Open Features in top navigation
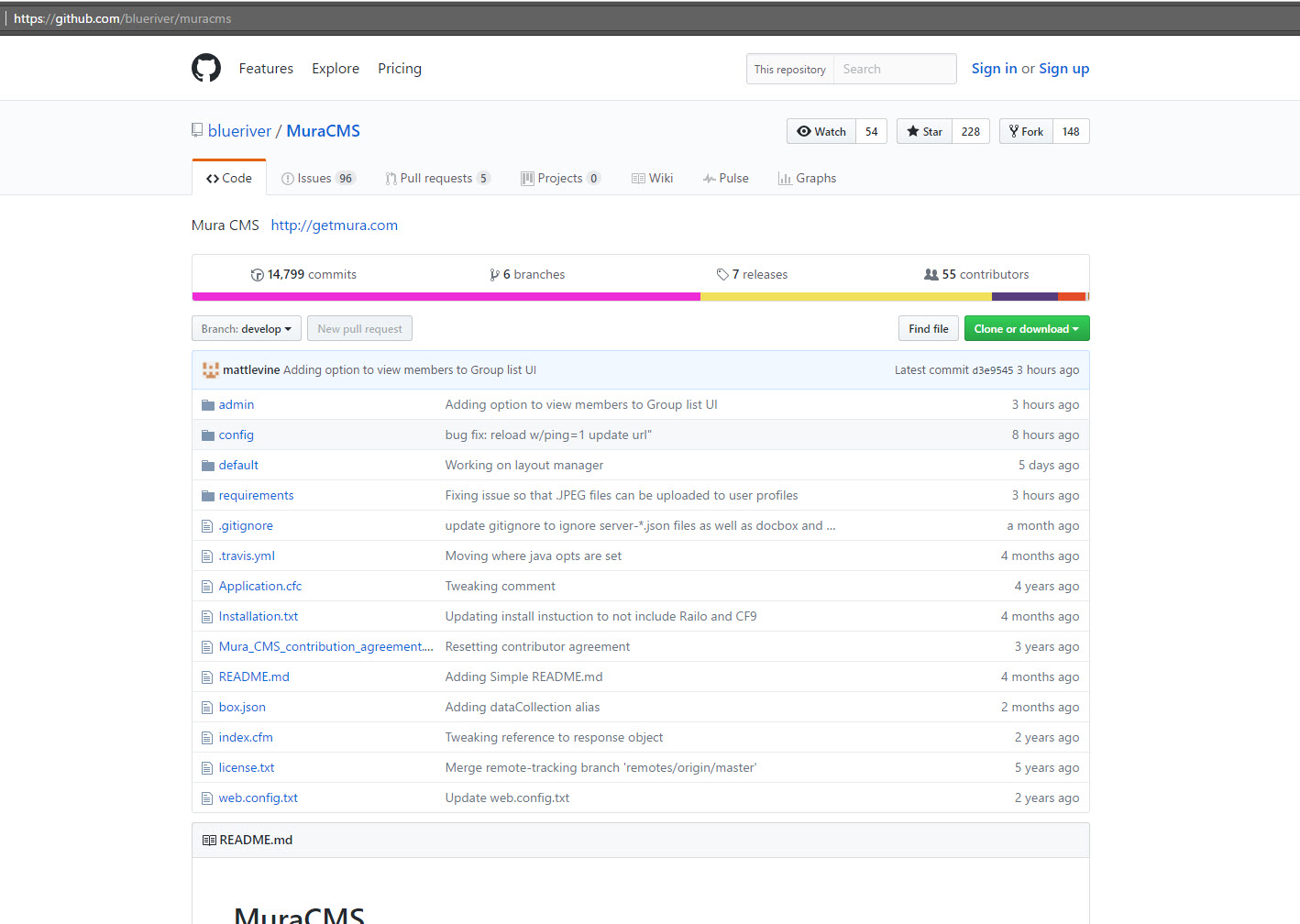 [x=266, y=68]
